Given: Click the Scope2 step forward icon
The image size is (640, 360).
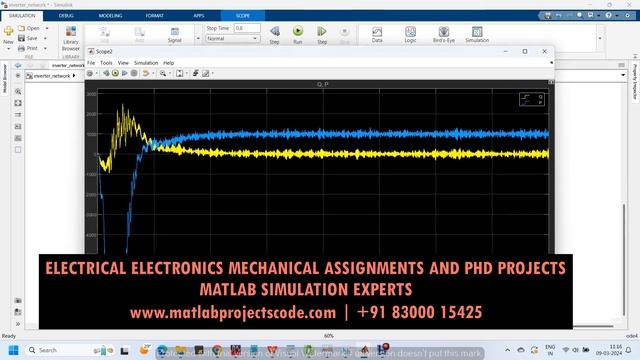Looking at the screenshot, I should [x=125, y=73].
